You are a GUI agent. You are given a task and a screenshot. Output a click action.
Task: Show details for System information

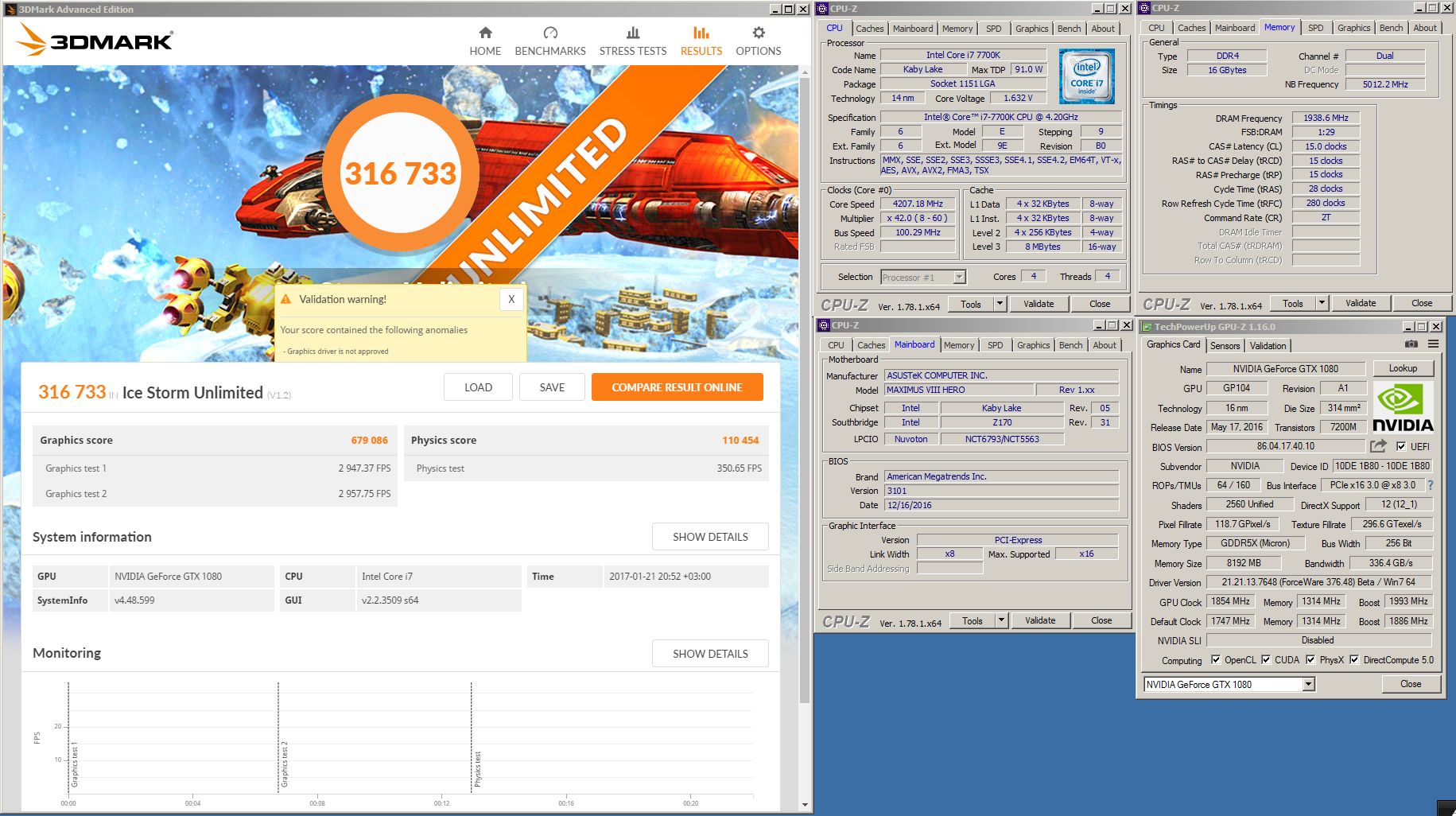click(710, 537)
